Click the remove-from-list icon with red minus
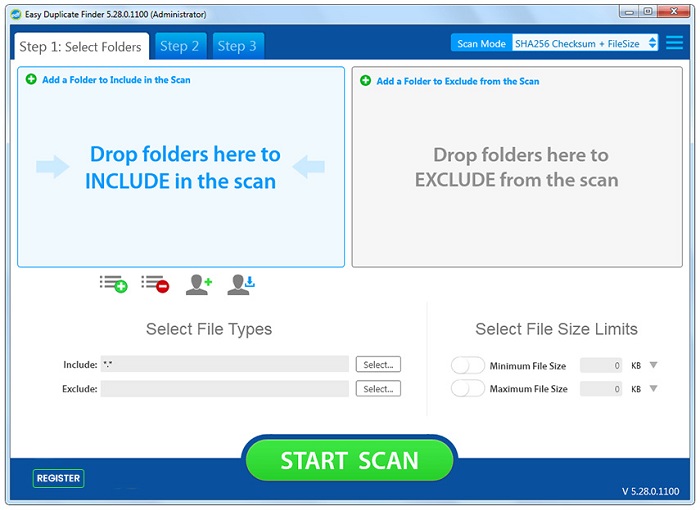This screenshot has width=700, height=510. (155, 284)
